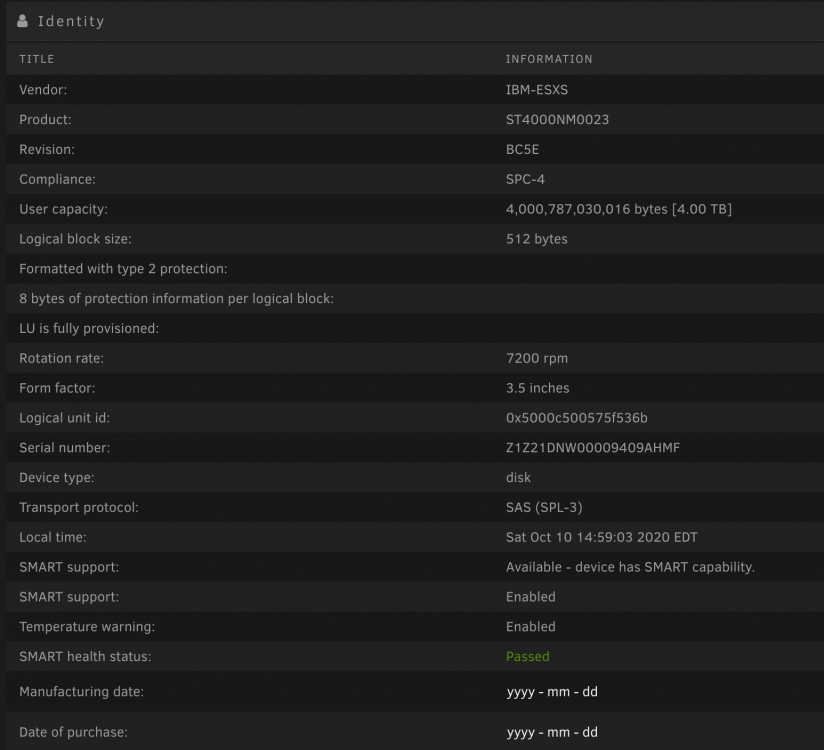Click the 'Revision:' label
This screenshot has width=824, height=750.
pos(47,150)
